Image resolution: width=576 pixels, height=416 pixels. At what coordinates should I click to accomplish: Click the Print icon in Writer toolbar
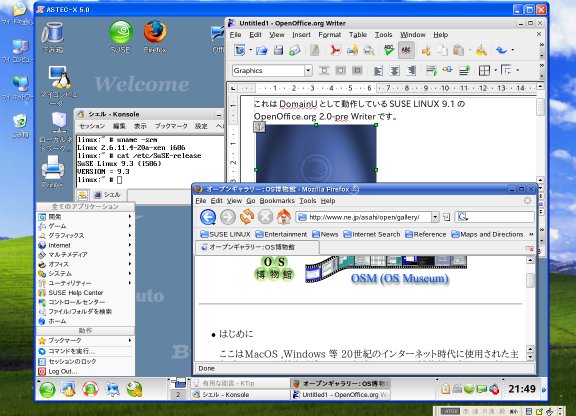click(x=352, y=50)
